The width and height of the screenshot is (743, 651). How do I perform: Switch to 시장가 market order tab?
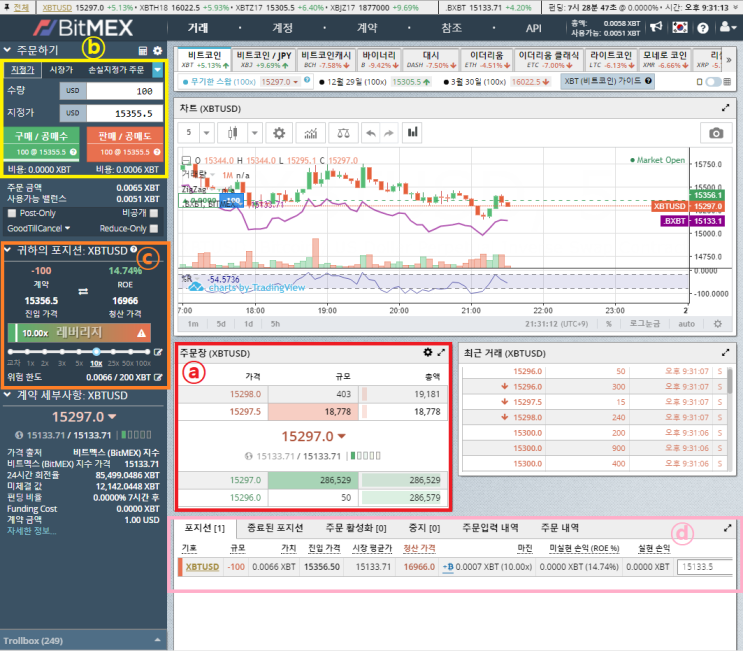click(x=61, y=70)
